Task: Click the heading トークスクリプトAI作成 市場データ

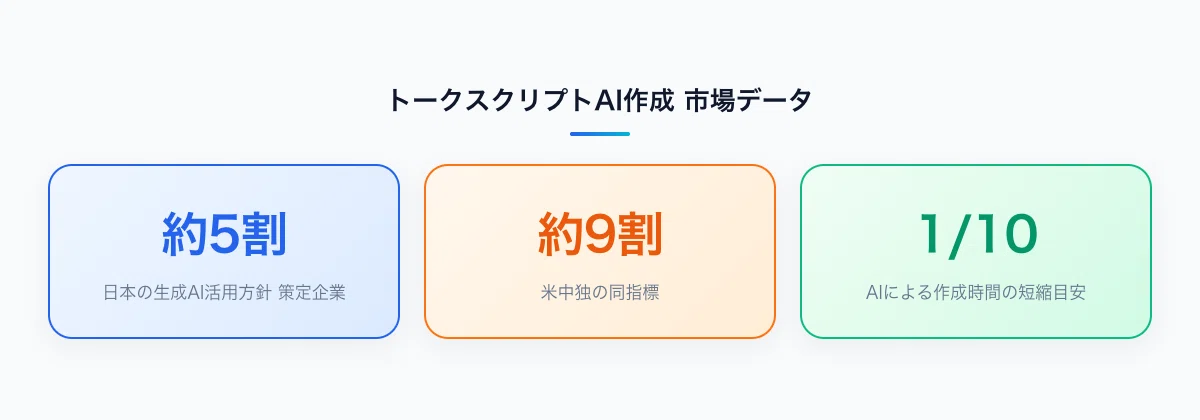Action: [x=600, y=101]
